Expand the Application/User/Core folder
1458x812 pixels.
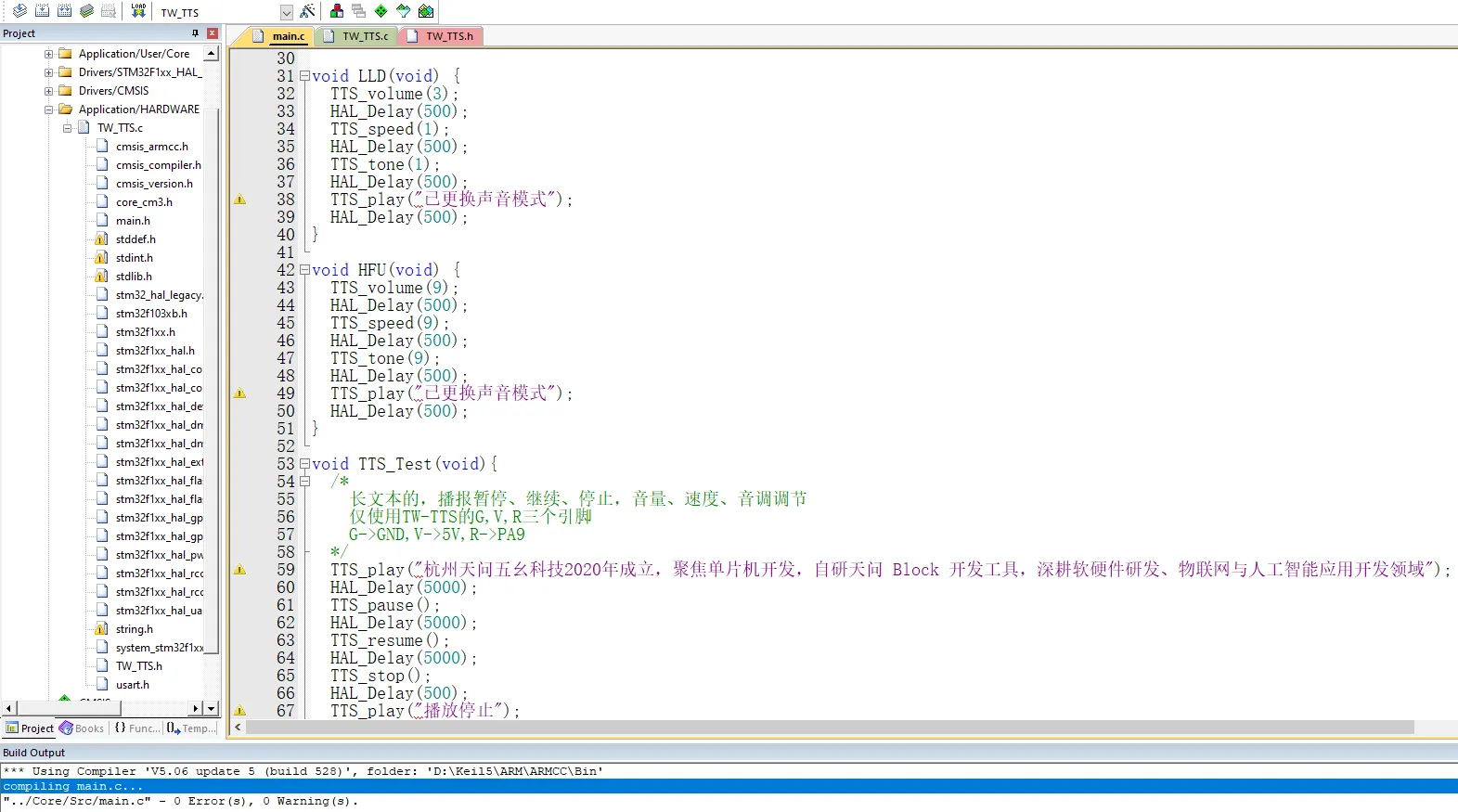click(x=48, y=54)
